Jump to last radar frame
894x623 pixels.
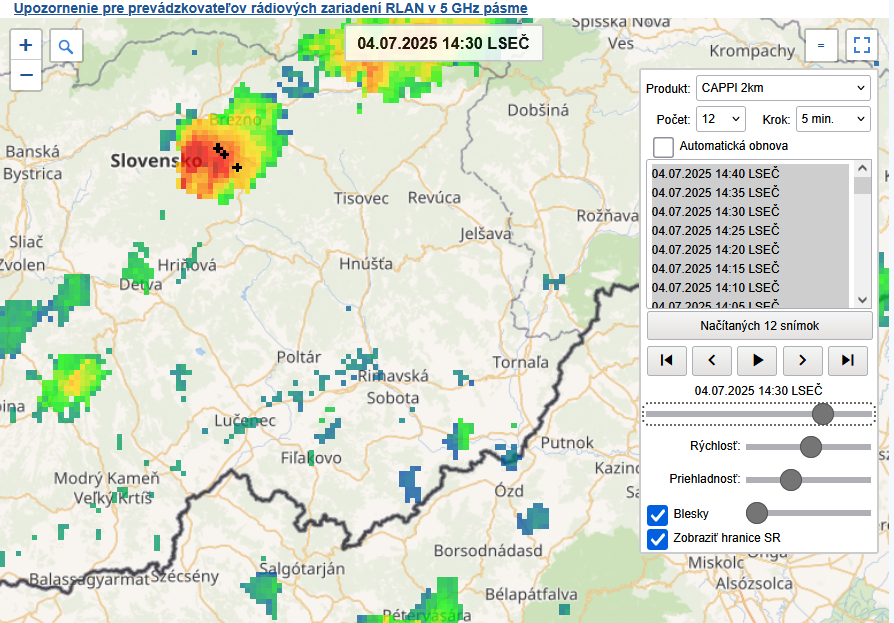pyautogui.click(x=848, y=360)
